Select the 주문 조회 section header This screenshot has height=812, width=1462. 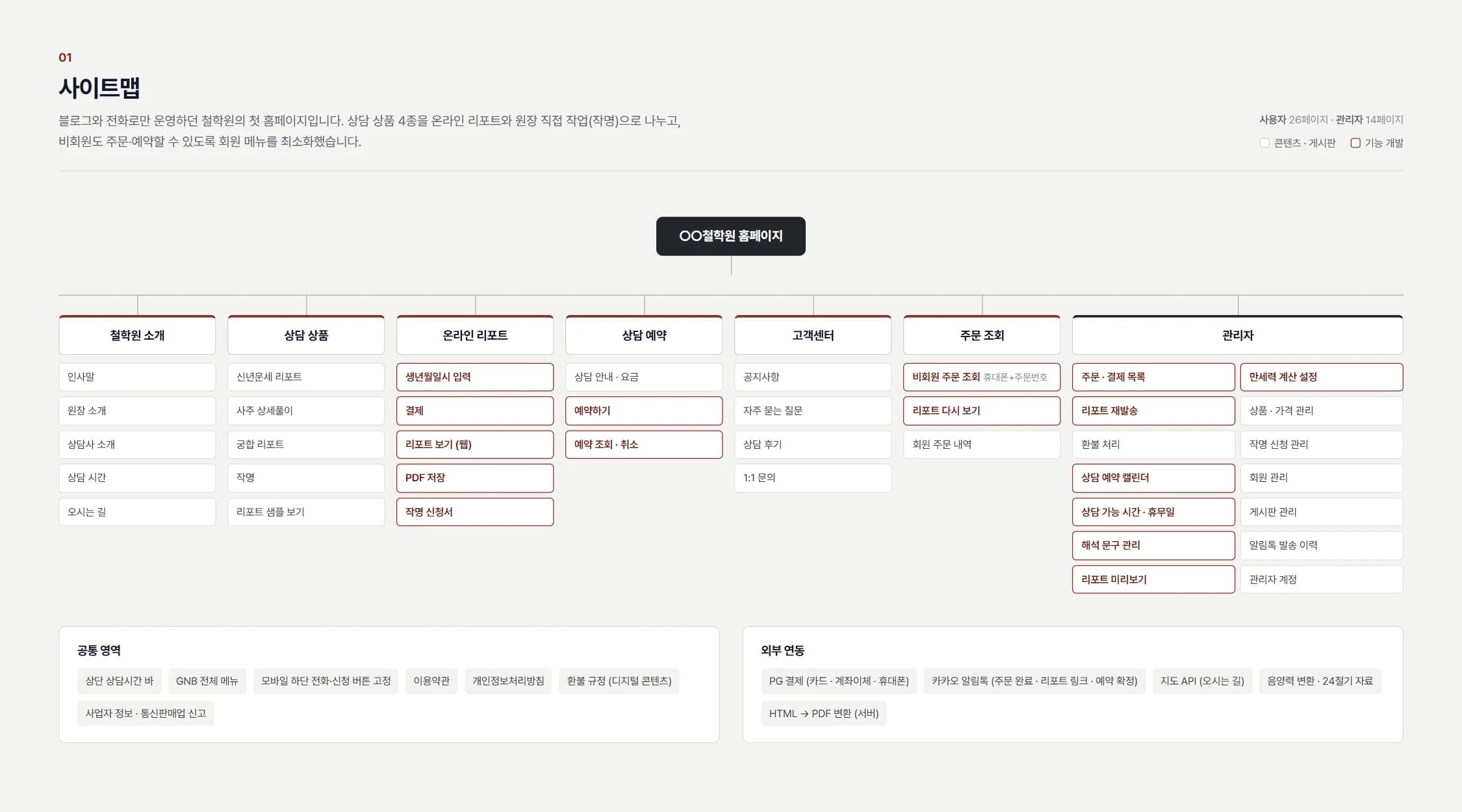pyautogui.click(x=982, y=335)
